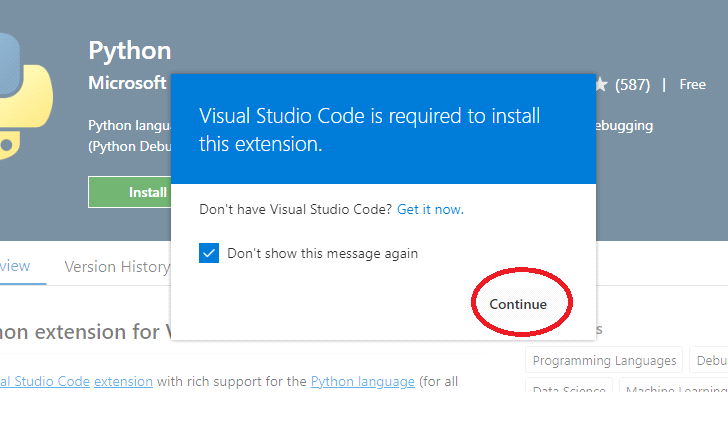Image resolution: width=728 pixels, height=435 pixels.
Task: Open the "Get it now" link
Action: (430, 210)
